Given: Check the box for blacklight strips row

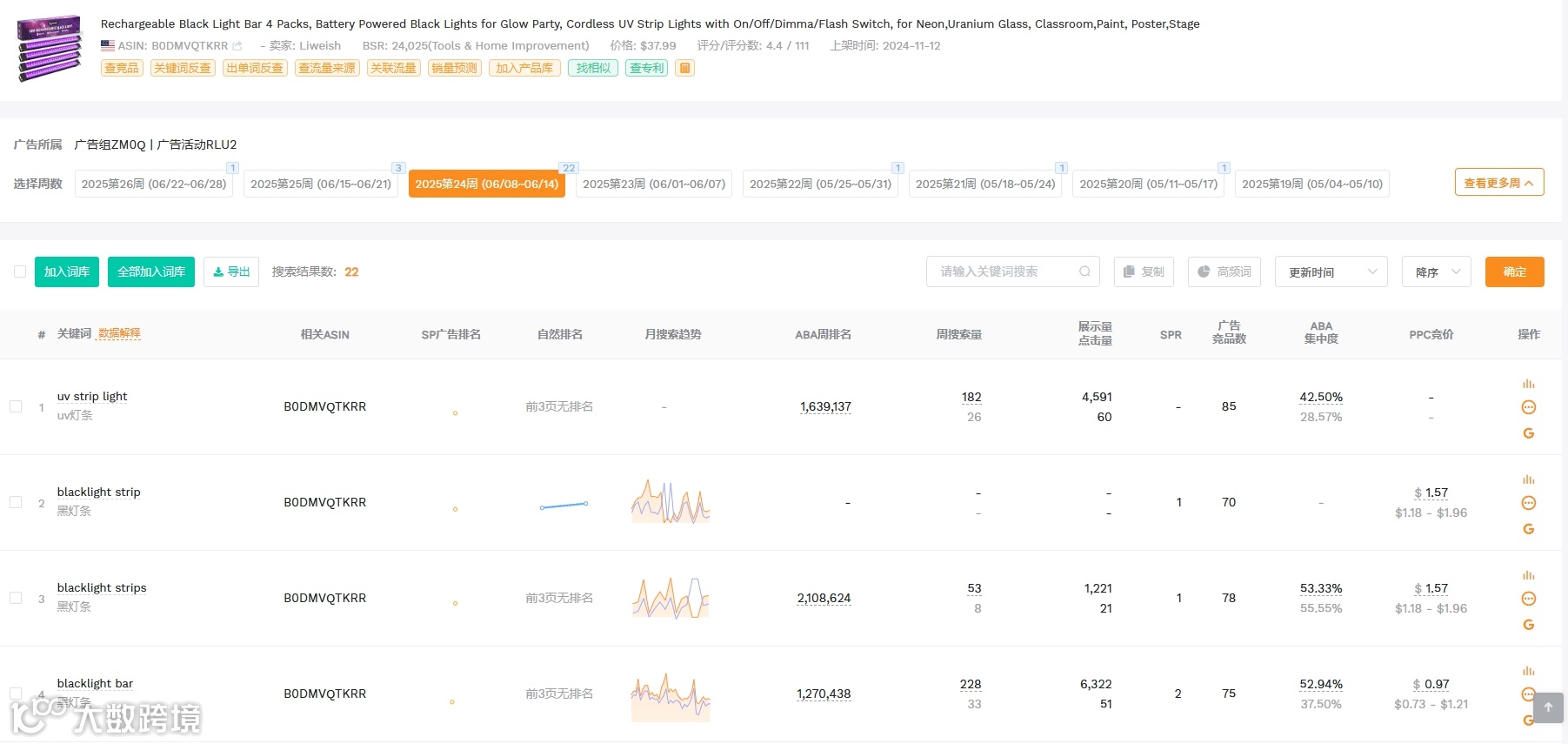Looking at the screenshot, I should pos(16,598).
